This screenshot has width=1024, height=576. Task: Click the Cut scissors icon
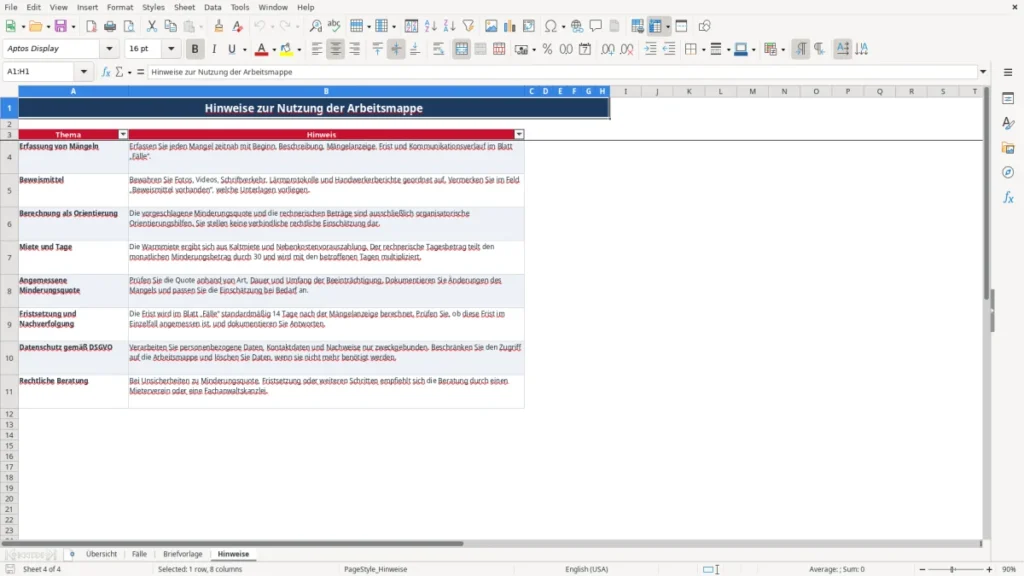coord(152,26)
